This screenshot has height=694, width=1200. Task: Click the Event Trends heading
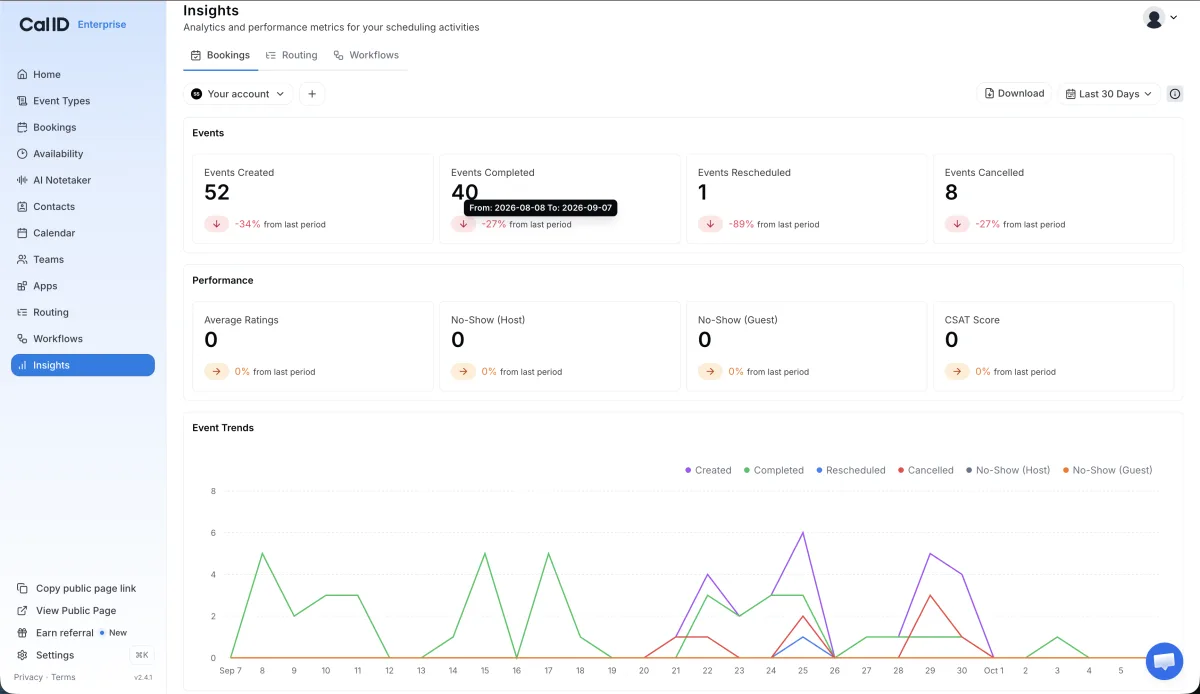click(223, 428)
